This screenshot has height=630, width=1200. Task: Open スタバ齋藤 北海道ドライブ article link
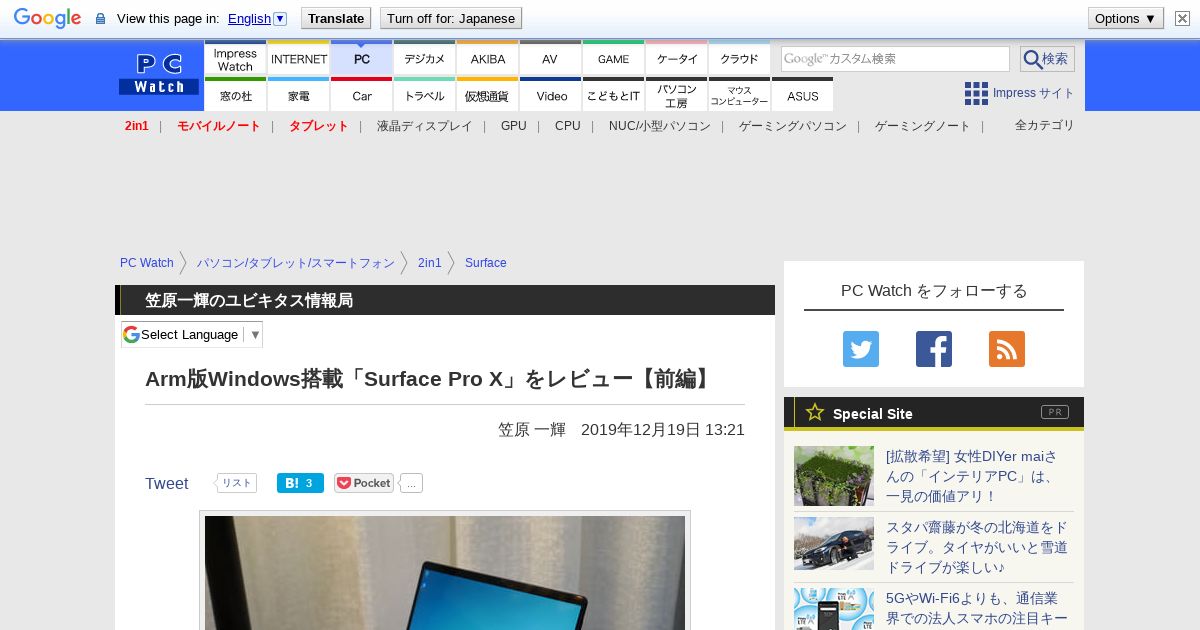tap(977, 547)
